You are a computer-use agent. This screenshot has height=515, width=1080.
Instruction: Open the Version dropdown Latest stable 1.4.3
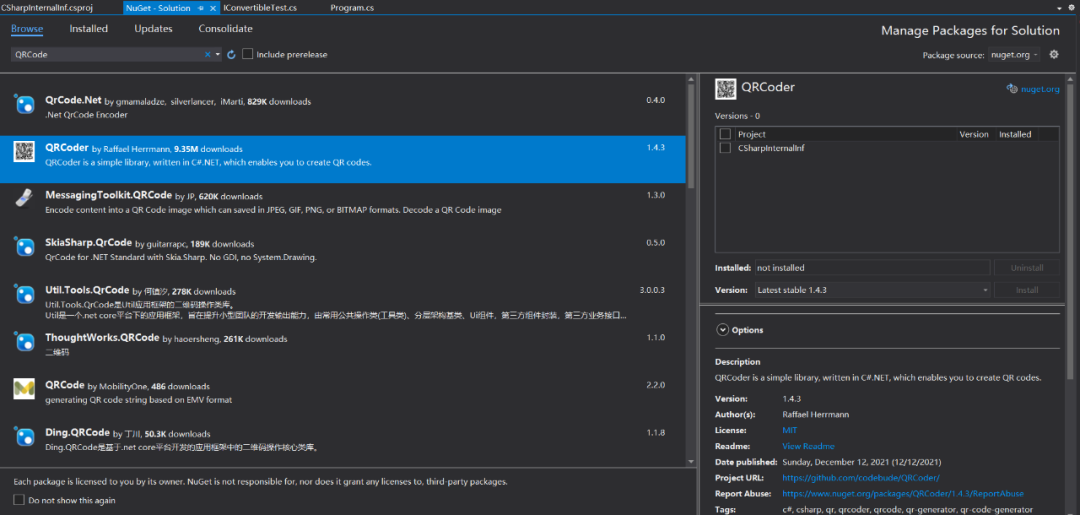point(873,290)
